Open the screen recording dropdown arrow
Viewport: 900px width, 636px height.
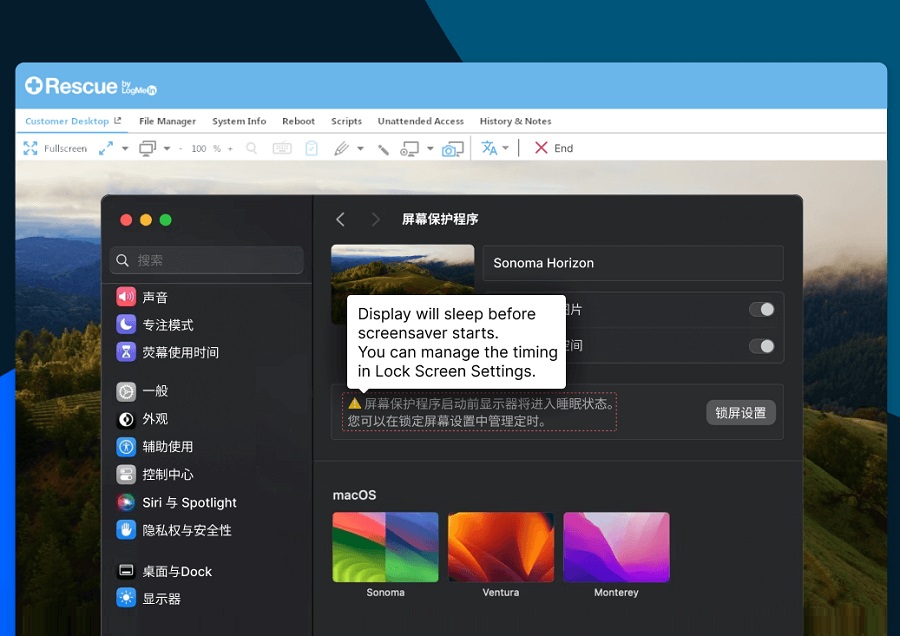coord(430,148)
